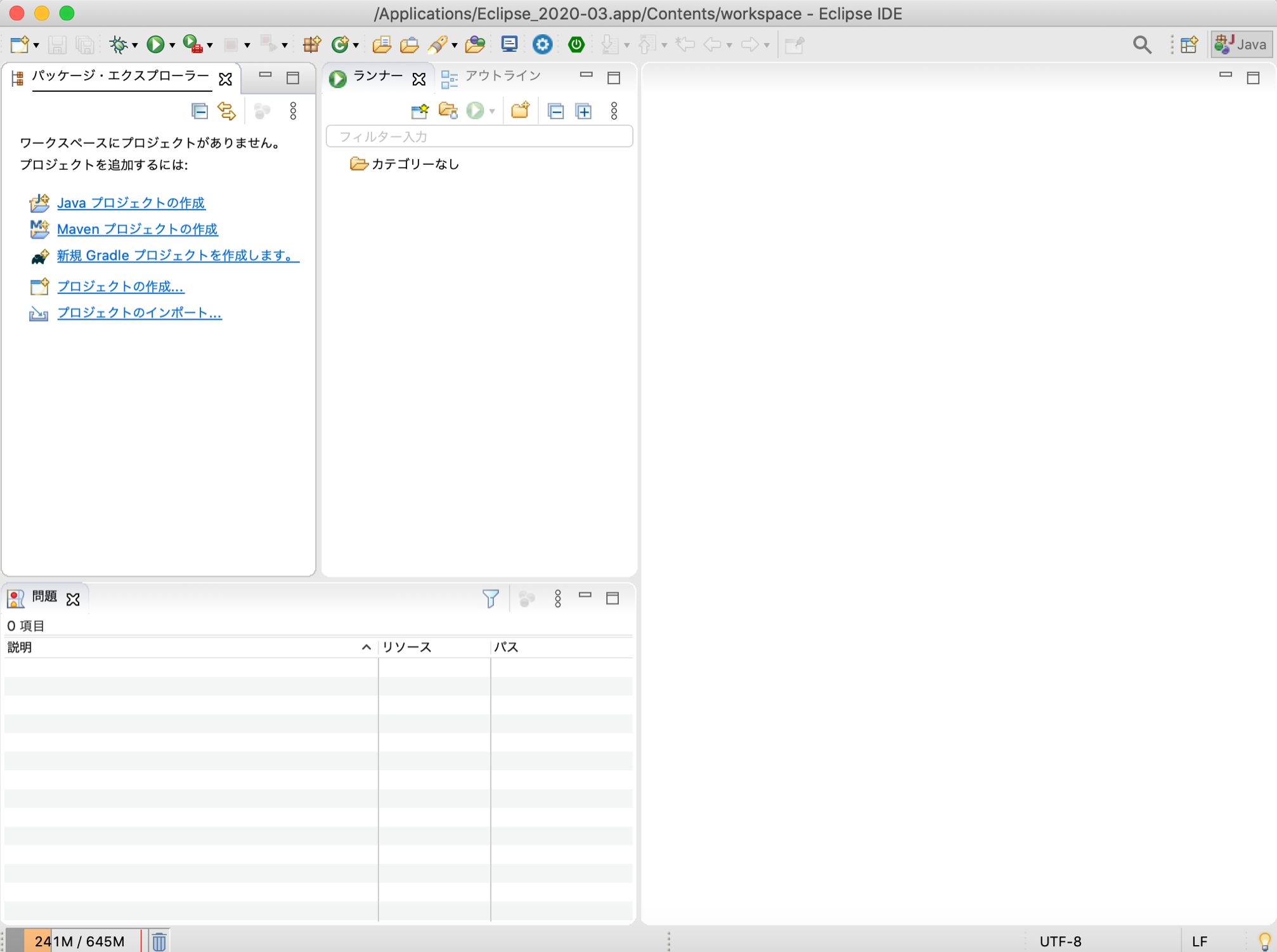Expand the external tools dropdown arrow

tap(210, 45)
